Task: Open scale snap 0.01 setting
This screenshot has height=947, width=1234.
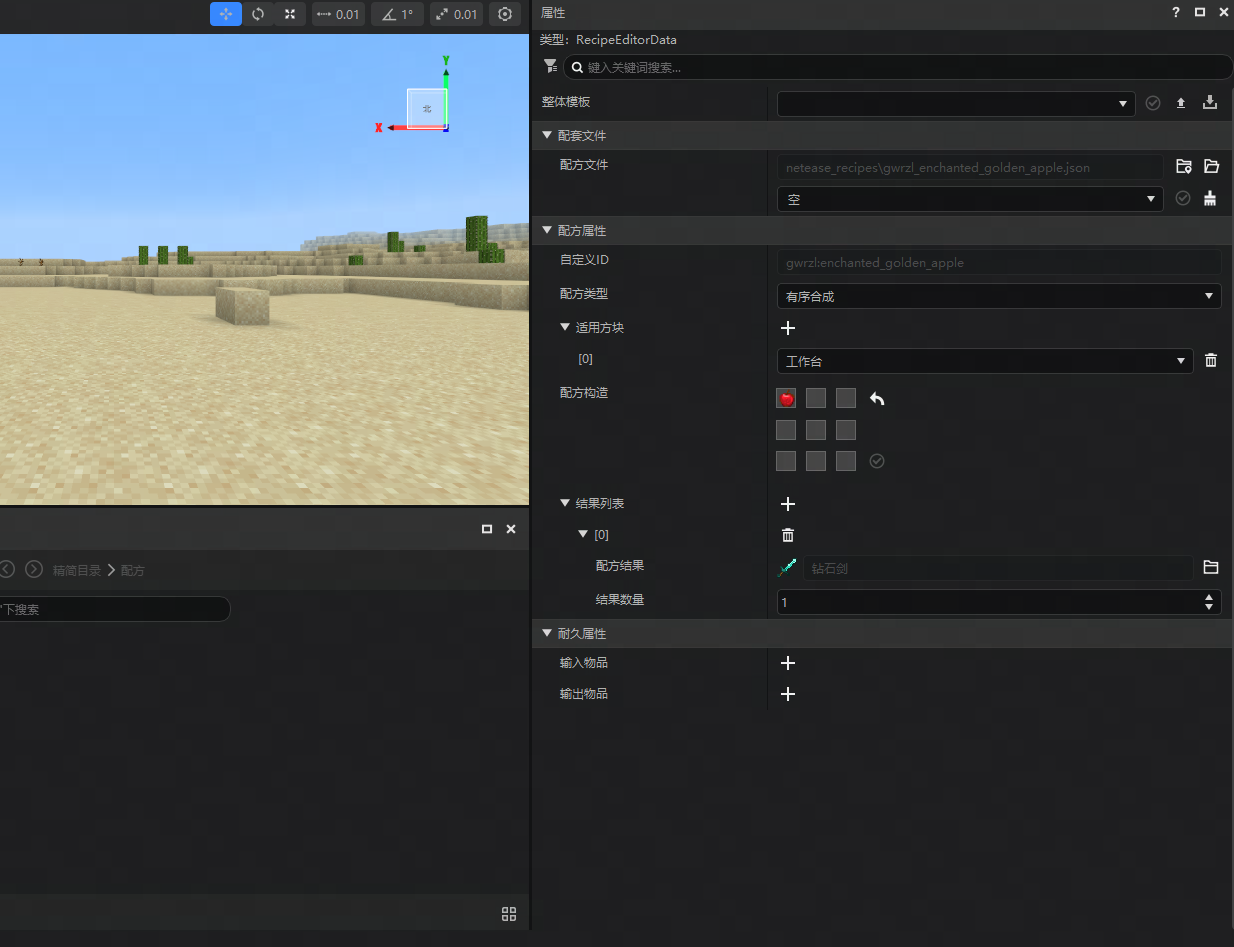Action: click(456, 14)
